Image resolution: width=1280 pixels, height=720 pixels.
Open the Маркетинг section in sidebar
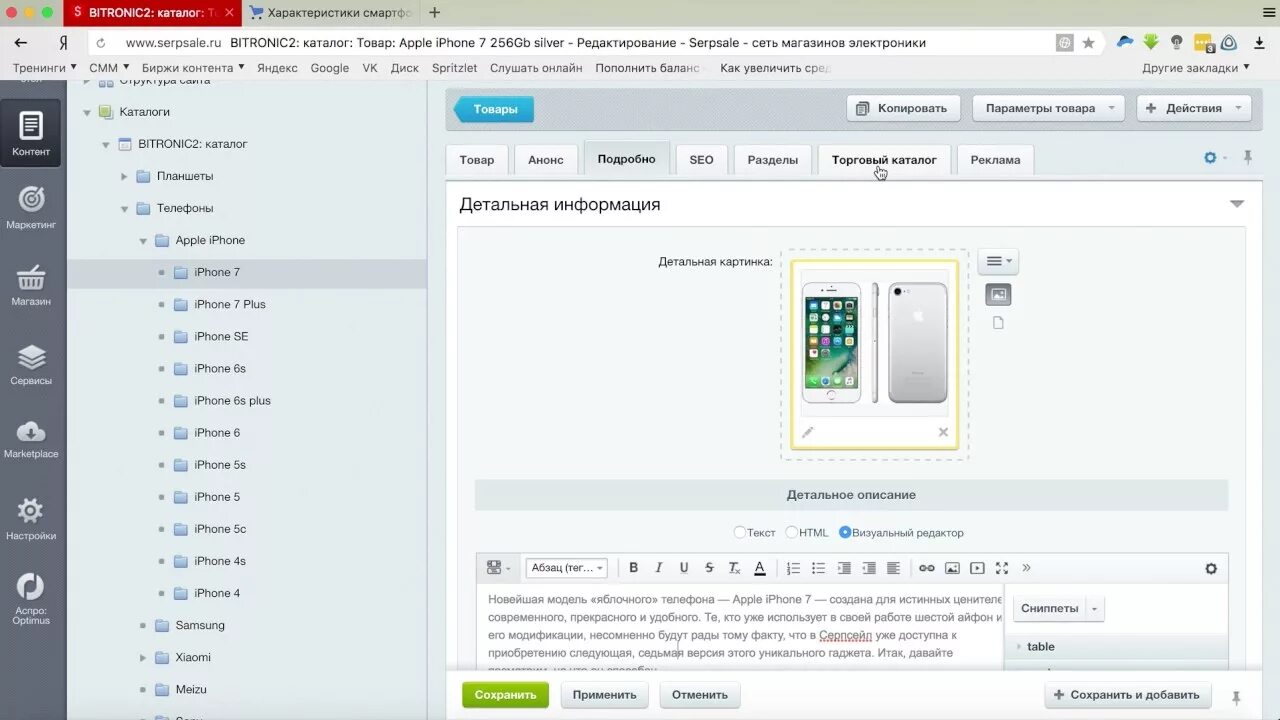pos(31,206)
